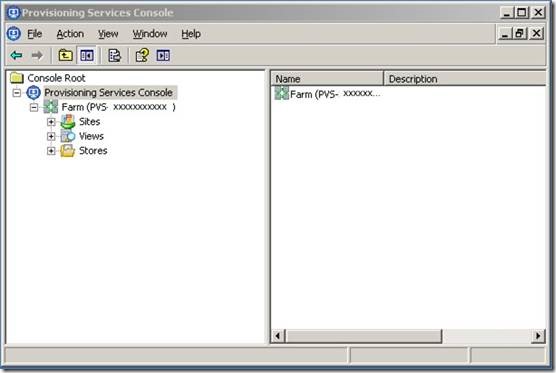The width and height of the screenshot is (556, 373).
Task: Sort by the Name column header
Action: 327,79
